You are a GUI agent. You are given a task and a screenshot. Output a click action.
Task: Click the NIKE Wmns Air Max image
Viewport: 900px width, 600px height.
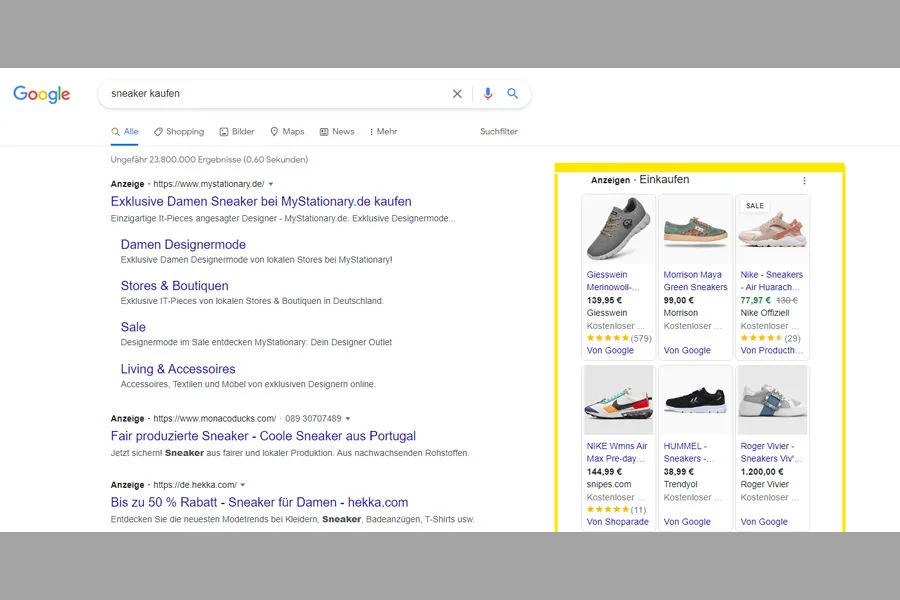tap(618, 400)
